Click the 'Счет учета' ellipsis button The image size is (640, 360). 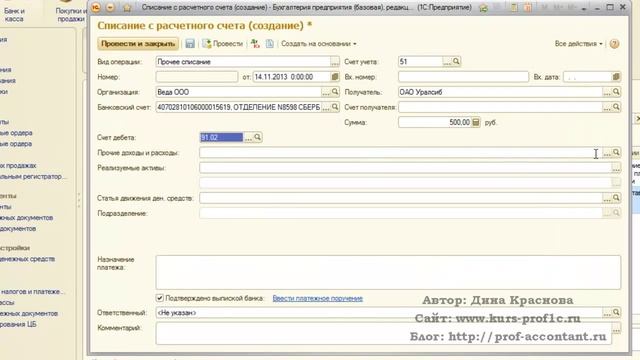pos(447,62)
